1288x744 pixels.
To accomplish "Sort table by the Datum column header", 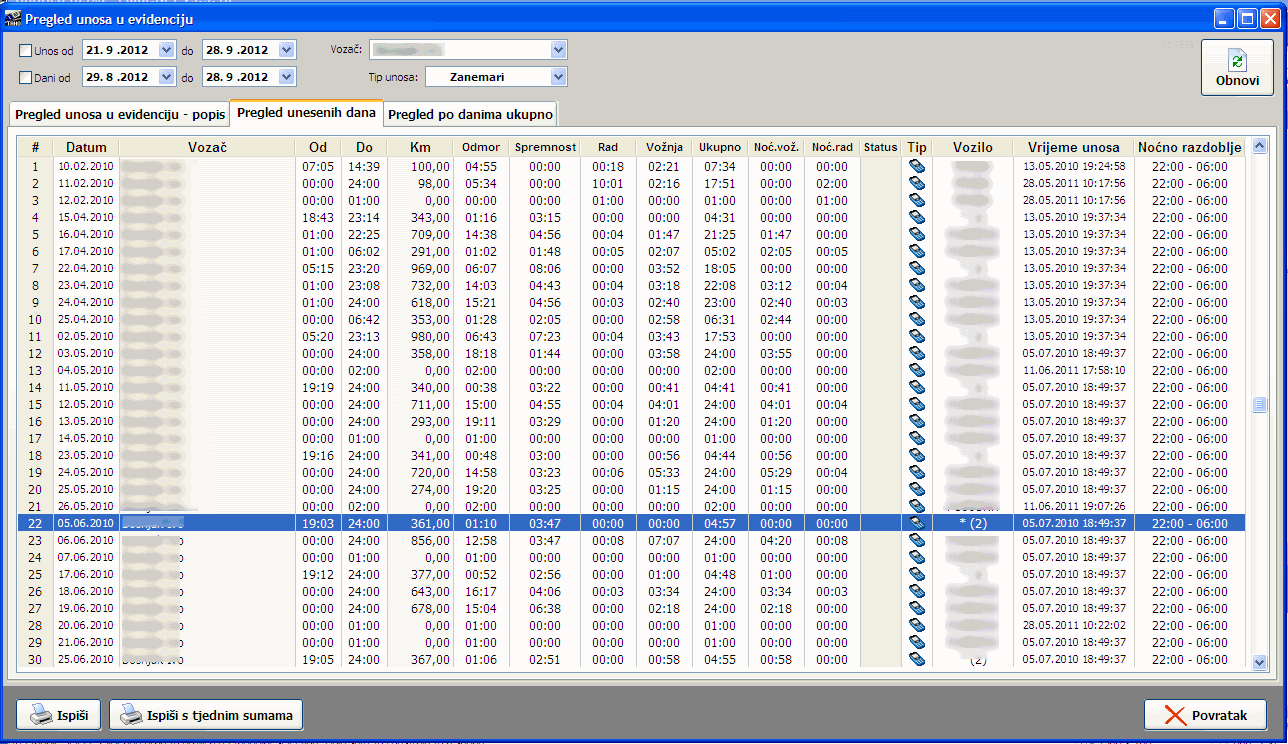I will (85, 147).
